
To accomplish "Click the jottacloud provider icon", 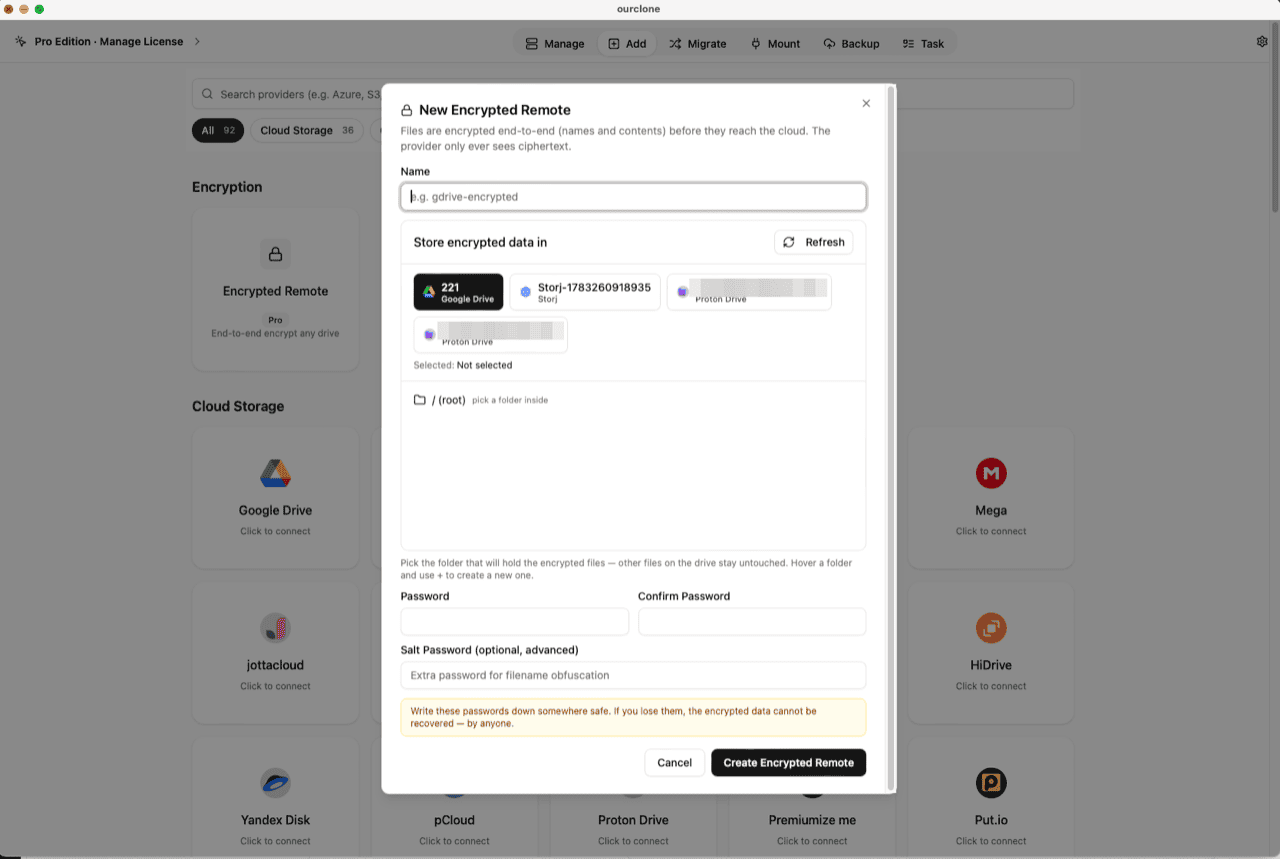I will coord(276,628).
